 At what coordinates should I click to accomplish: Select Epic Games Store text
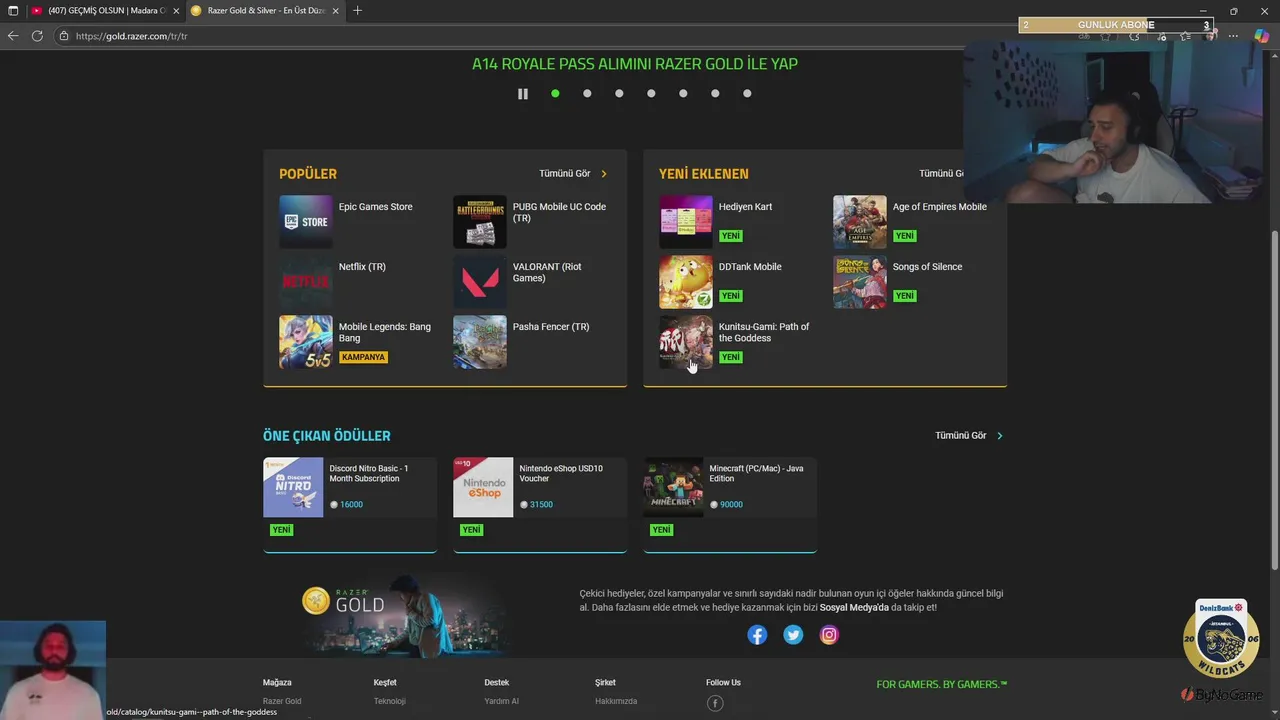click(375, 207)
